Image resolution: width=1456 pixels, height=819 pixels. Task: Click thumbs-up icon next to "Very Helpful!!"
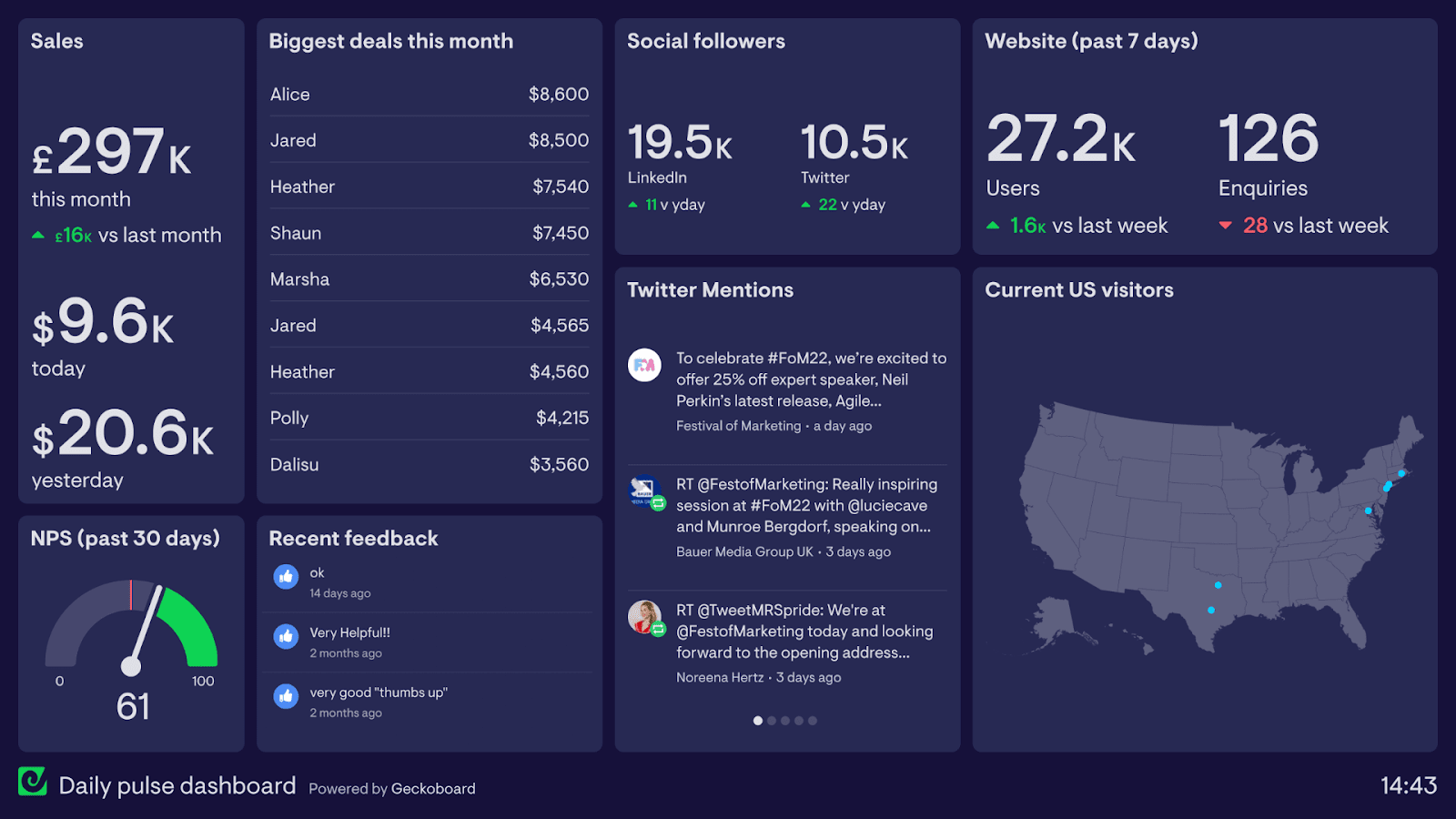tap(286, 636)
